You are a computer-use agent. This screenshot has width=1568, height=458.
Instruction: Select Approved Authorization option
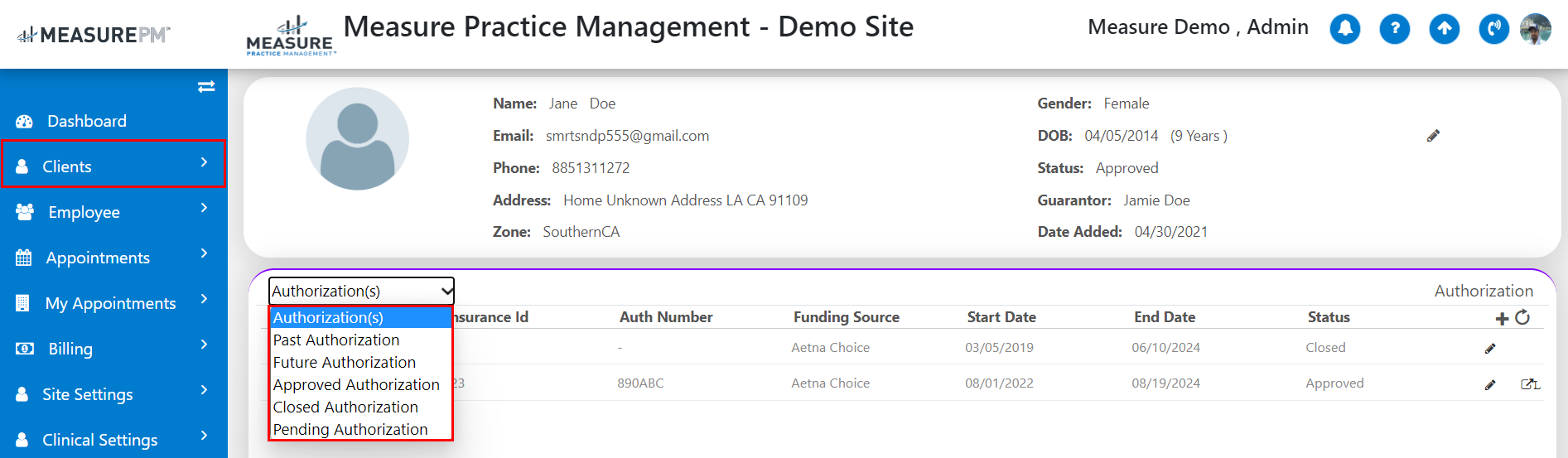(x=356, y=384)
